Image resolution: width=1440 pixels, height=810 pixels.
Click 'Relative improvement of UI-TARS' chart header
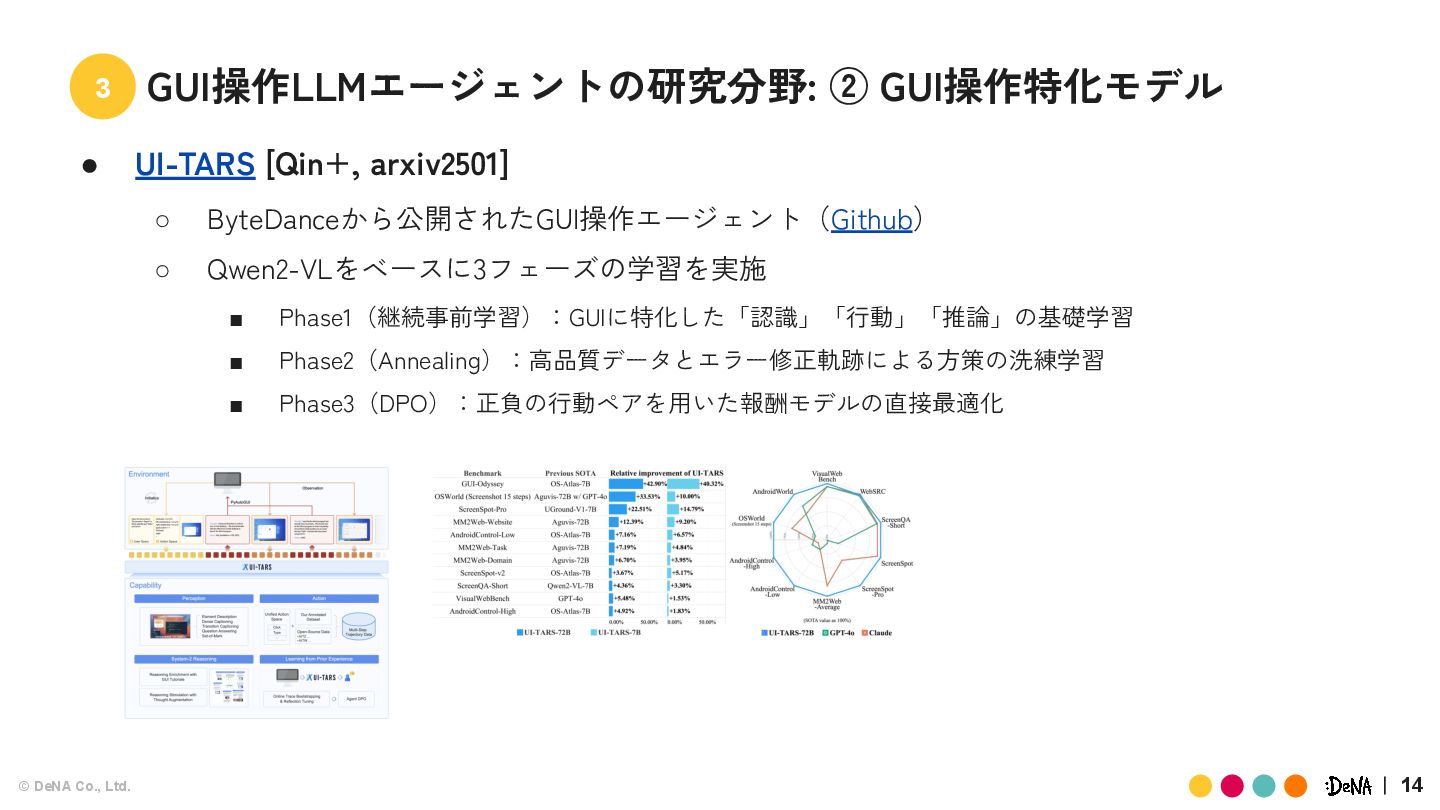[667, 473]
